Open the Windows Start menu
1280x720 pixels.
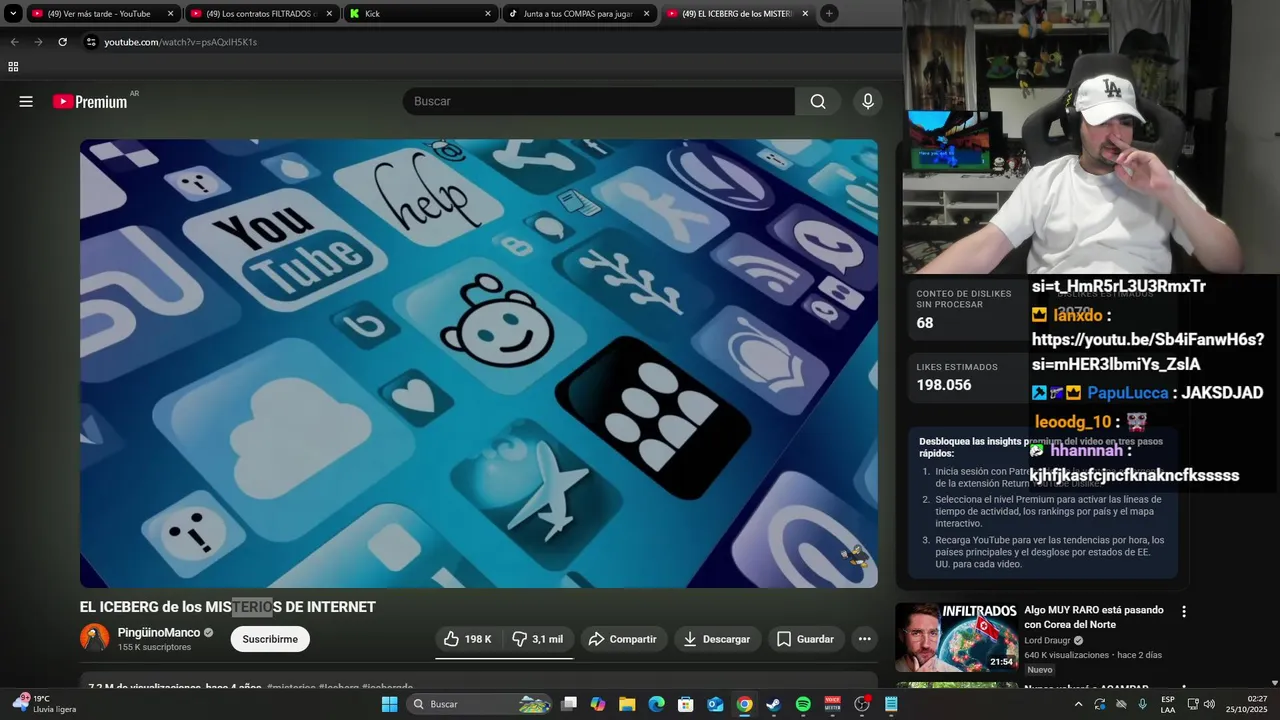[x=389, y=704]
